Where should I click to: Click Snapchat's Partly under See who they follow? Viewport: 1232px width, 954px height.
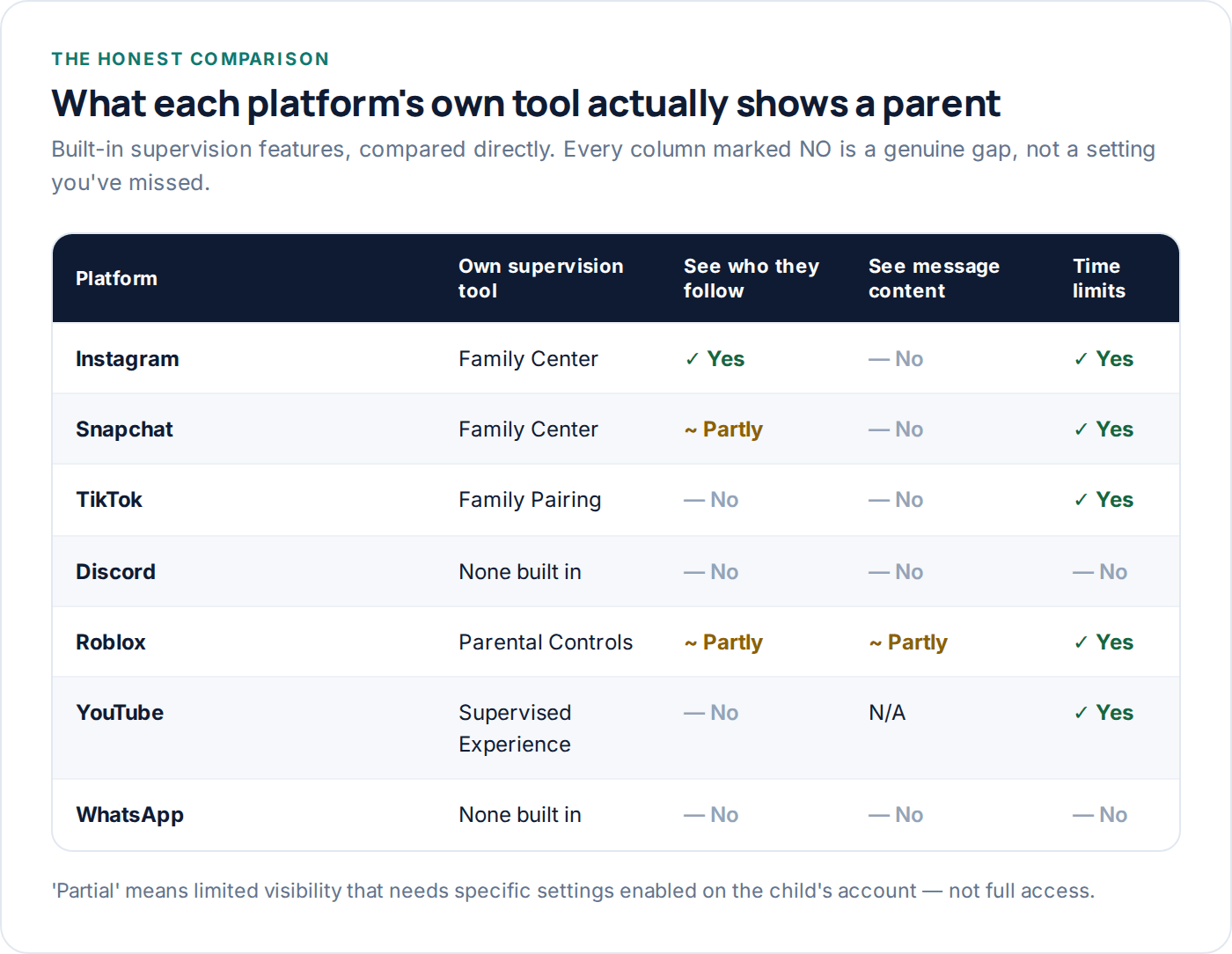point(723,429)
